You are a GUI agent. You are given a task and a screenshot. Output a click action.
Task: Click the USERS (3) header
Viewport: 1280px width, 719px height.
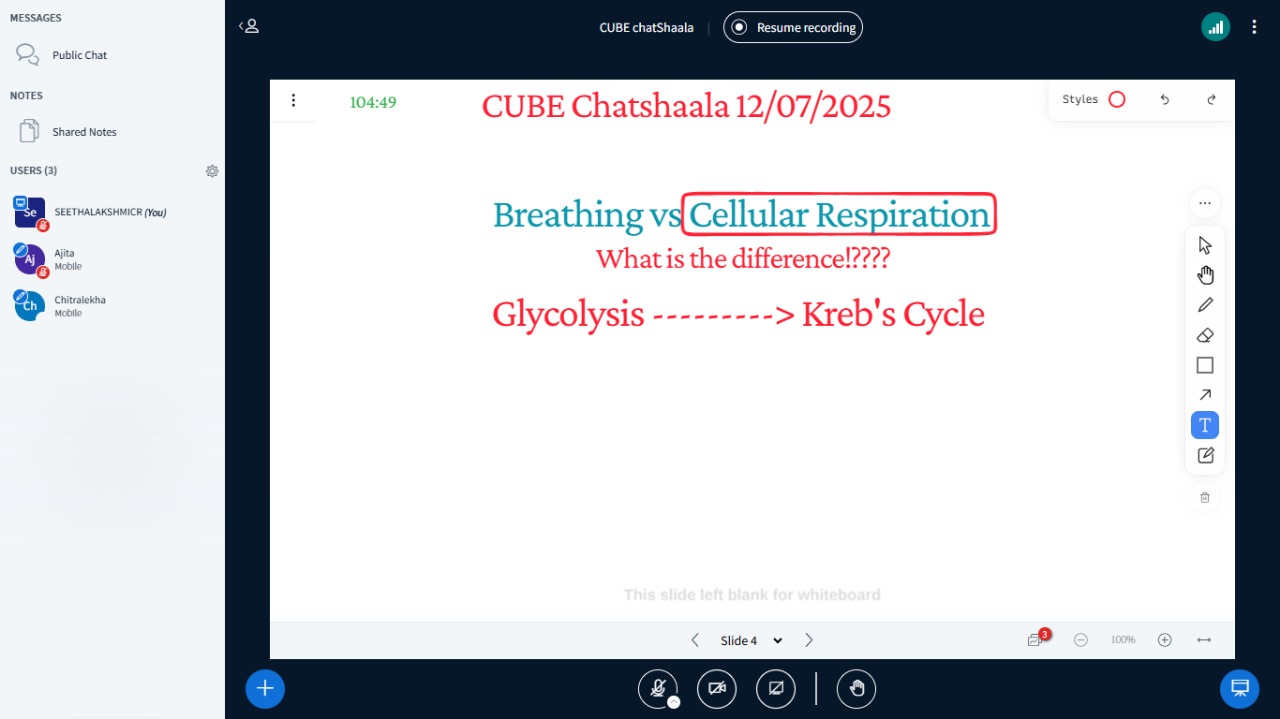click(34, 171)
